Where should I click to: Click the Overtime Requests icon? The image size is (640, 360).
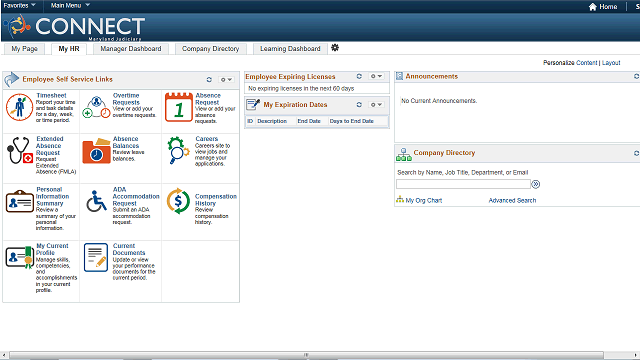coord(96,107)
